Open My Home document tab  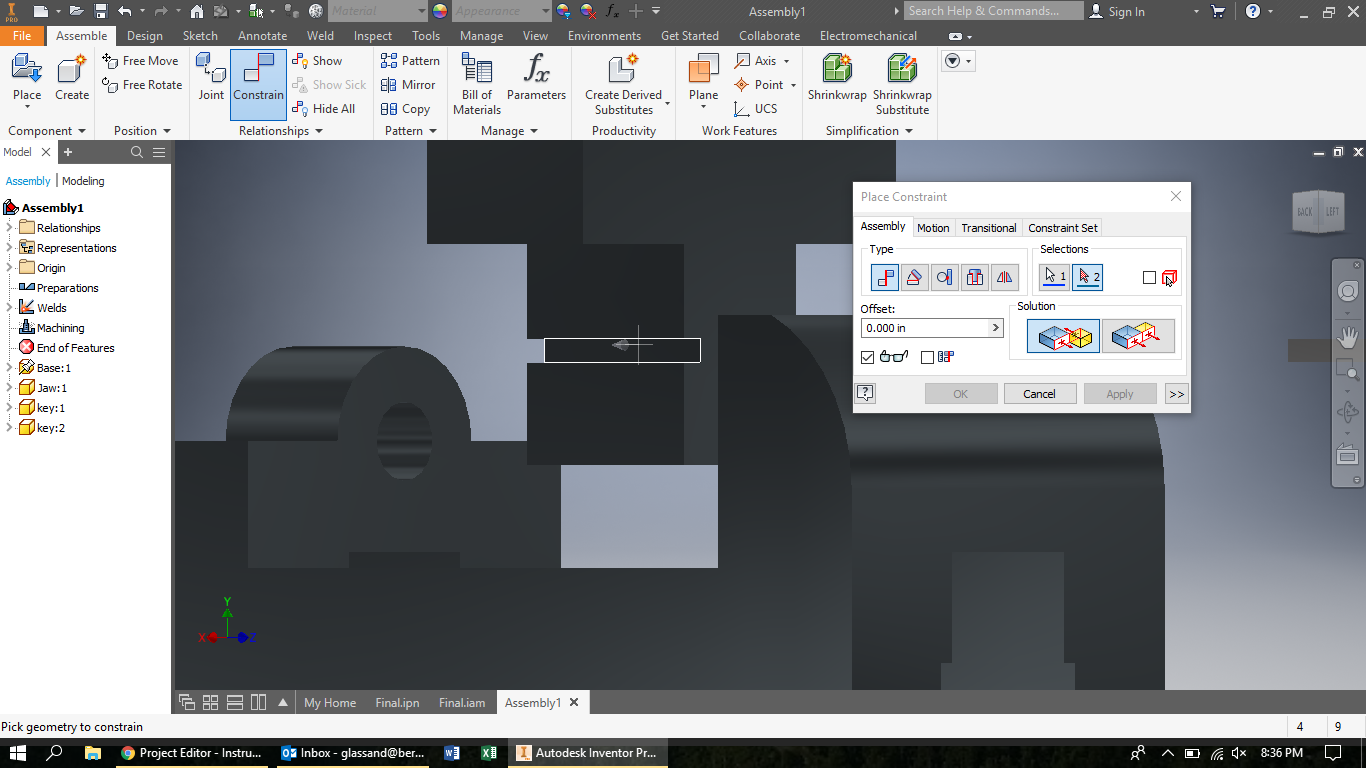click(330, 703)
